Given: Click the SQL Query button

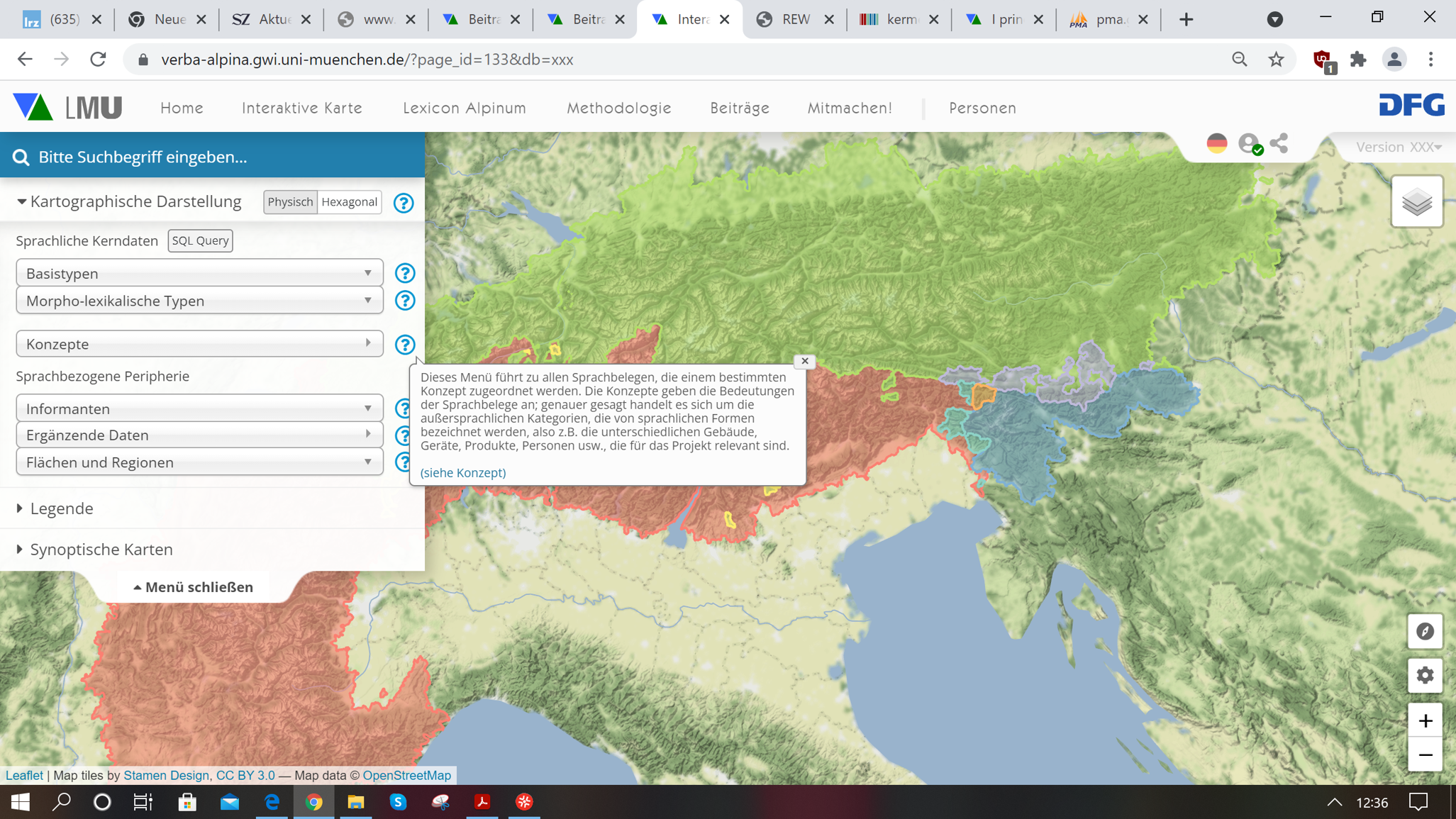Looking at the screenshot, I should [x=200, y=240].
